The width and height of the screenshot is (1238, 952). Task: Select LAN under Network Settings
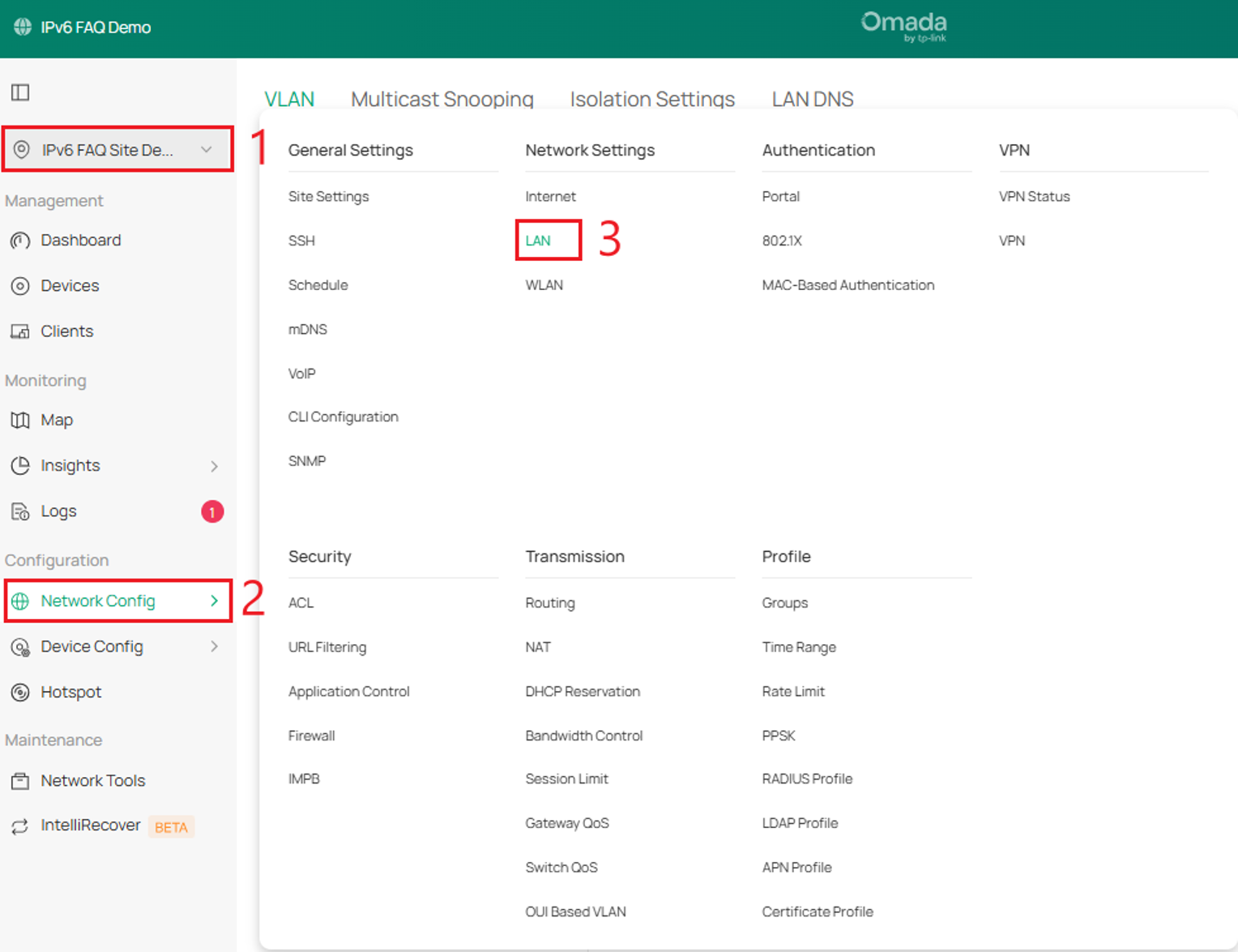[x=538, y=241]
